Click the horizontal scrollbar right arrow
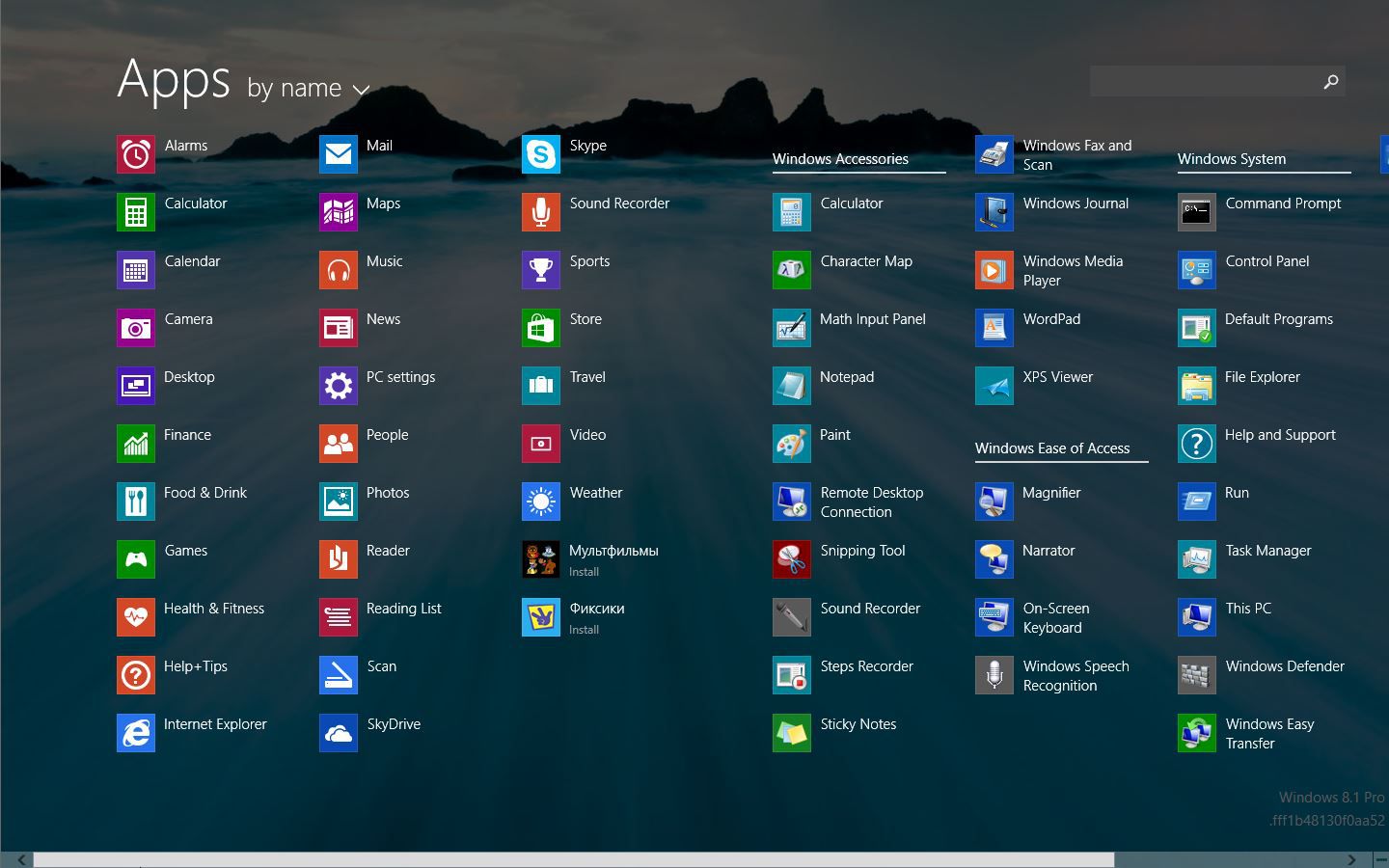The width and height of the screenshot is (1389, 868). pos(1351,859)
